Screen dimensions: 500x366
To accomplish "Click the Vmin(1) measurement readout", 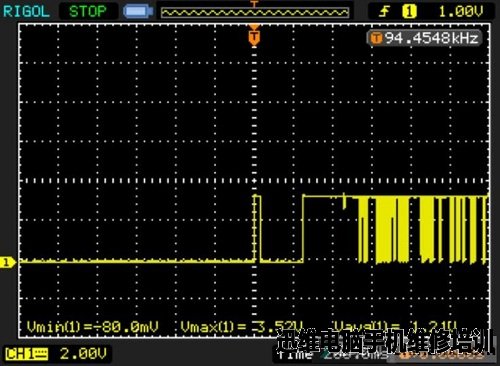I will tap(93, 327).
